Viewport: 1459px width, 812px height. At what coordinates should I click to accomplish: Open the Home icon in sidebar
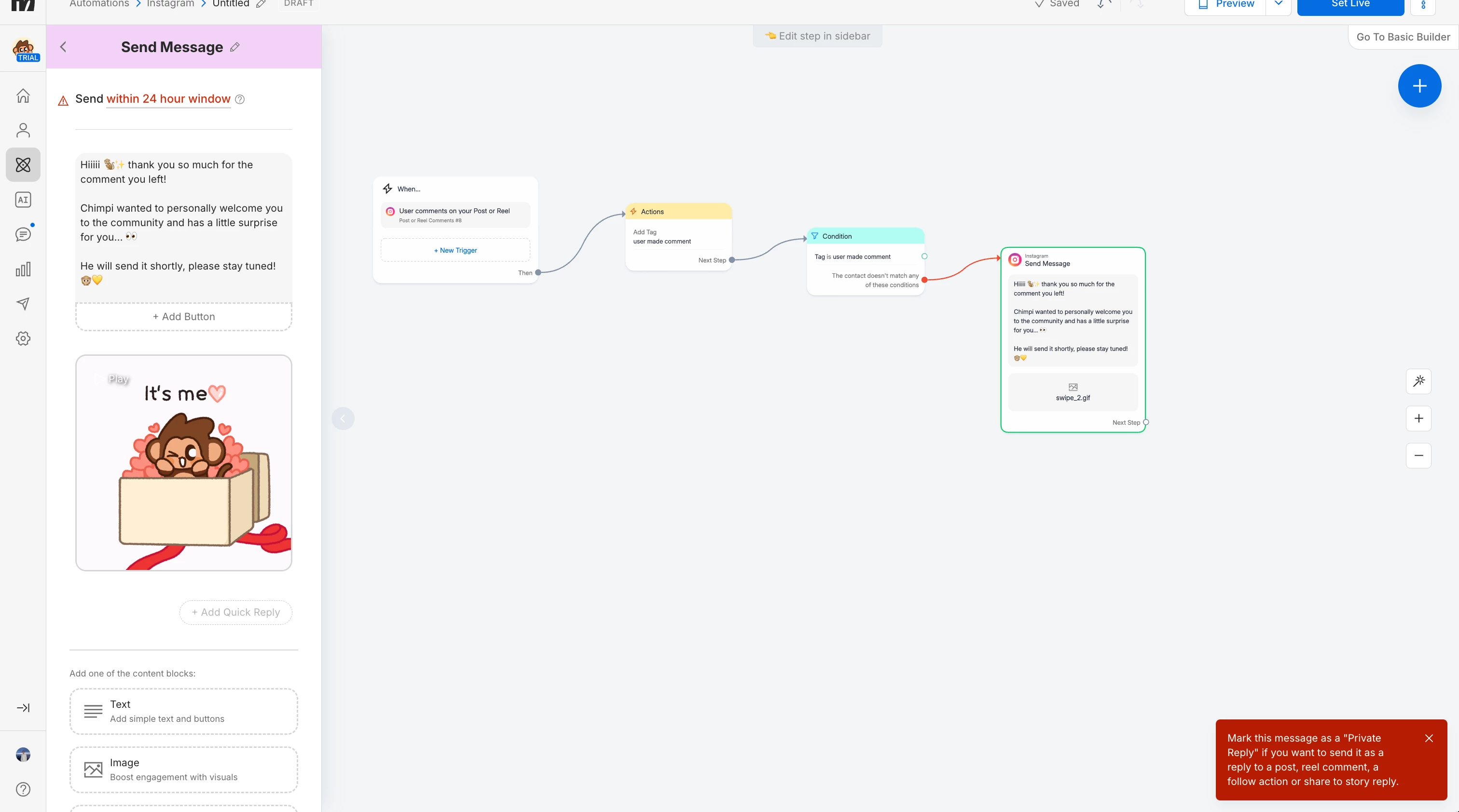pos(23,95)
